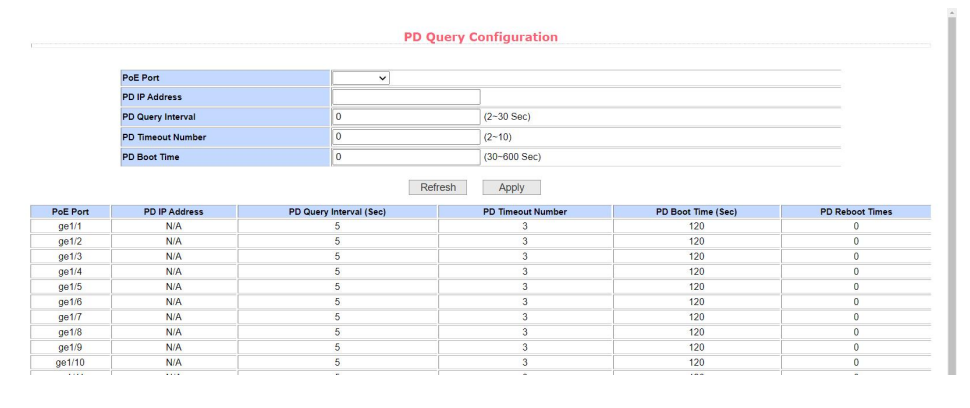The image size is (970, 408).
Task: Select the ge1/5 port cell
Action: point(71,287)
